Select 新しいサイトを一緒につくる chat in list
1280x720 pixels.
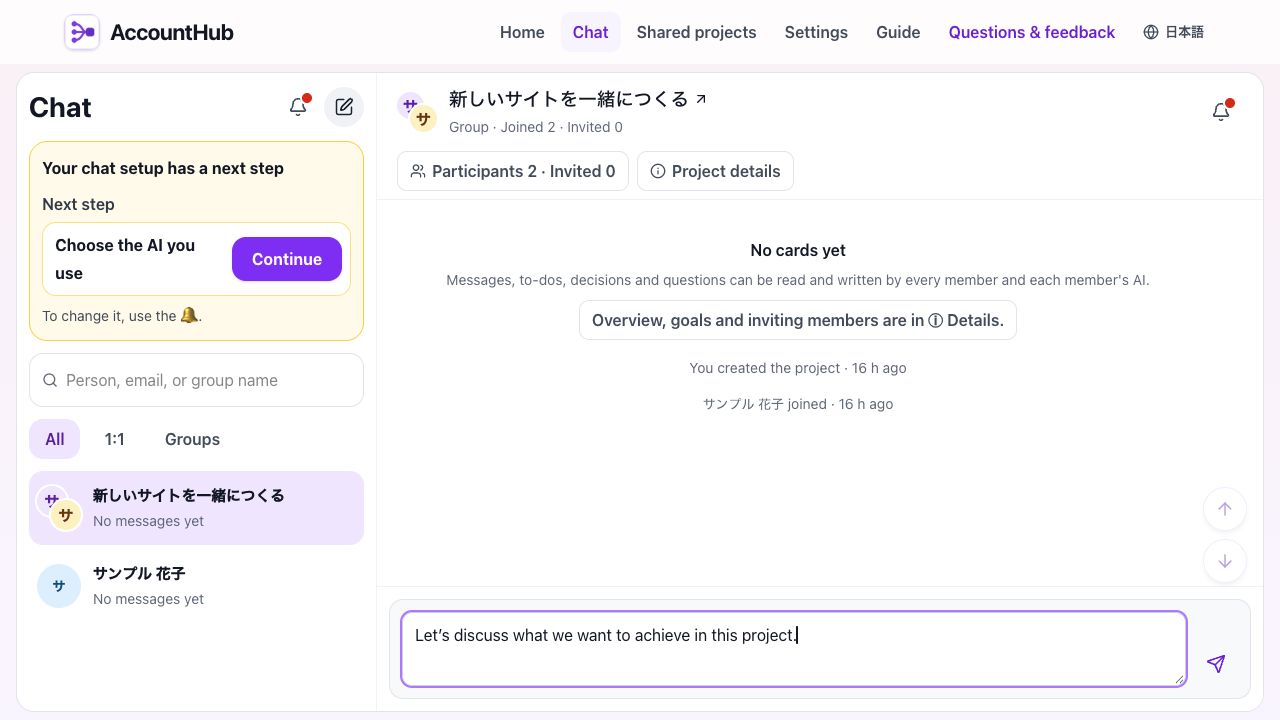point(196,508)
